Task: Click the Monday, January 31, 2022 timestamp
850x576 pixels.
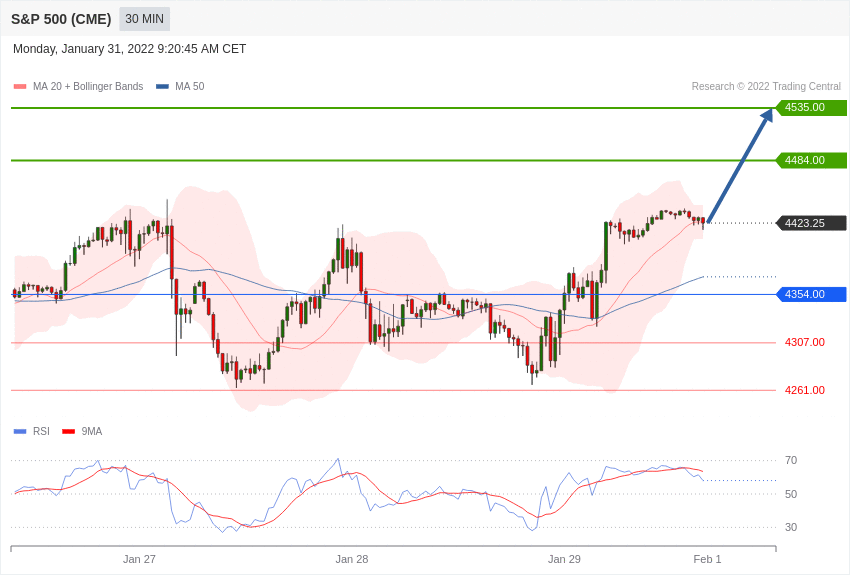Action: click(x=129, y=49)
